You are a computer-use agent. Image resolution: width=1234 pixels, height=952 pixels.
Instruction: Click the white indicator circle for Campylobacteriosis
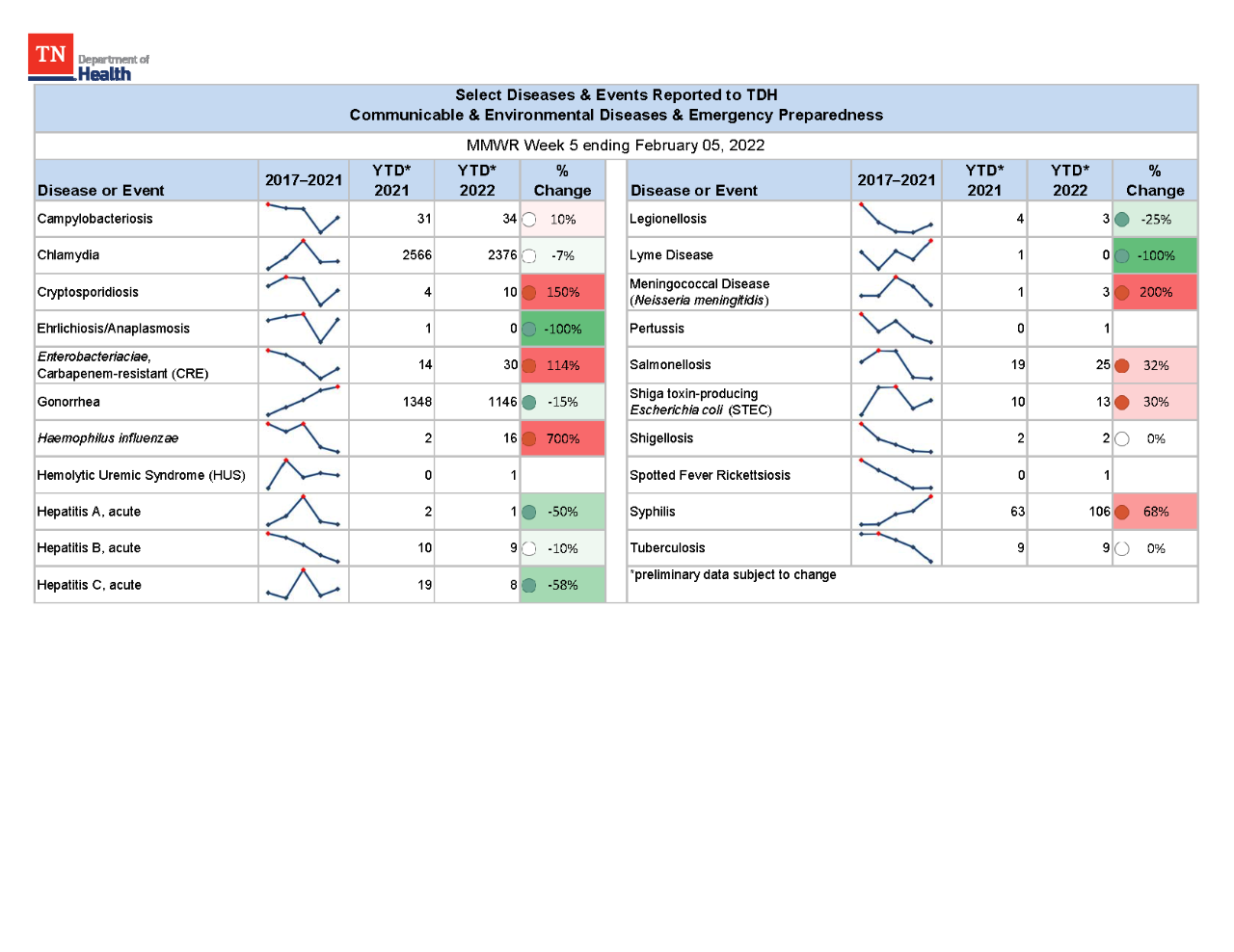coord(529,219)
